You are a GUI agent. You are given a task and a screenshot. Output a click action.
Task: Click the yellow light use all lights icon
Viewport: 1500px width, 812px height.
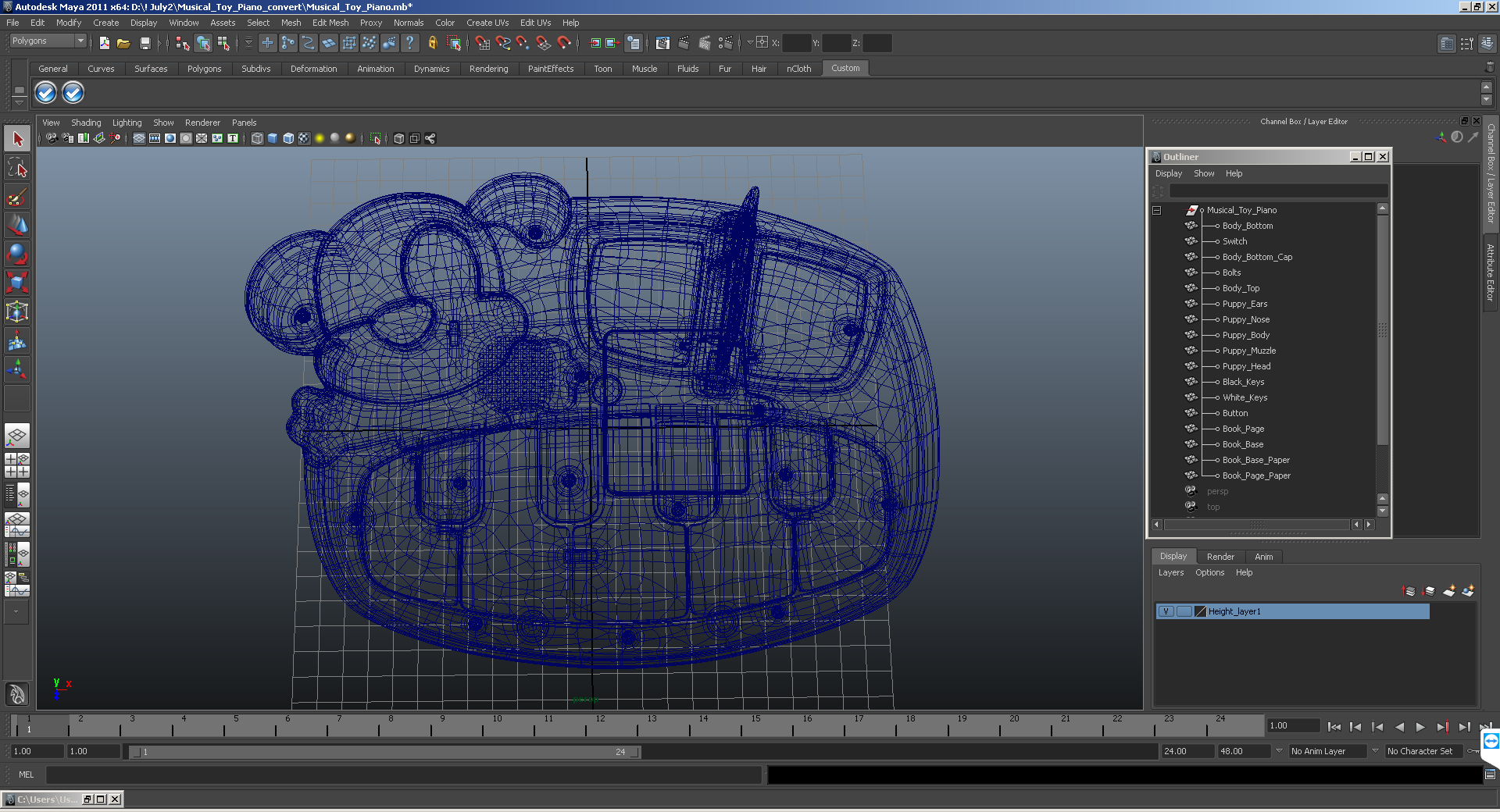(x=320, y=138)
